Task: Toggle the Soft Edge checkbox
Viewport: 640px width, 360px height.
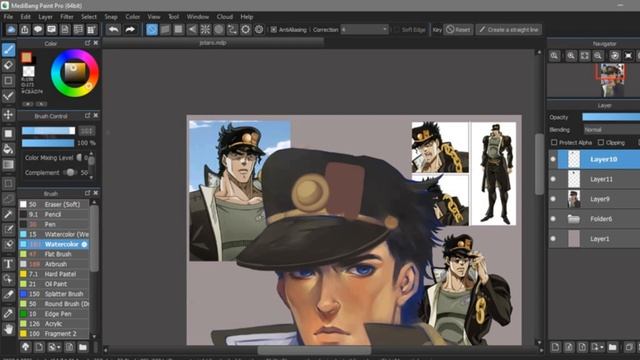Action: pyautogui.click(x=396, y=29)
